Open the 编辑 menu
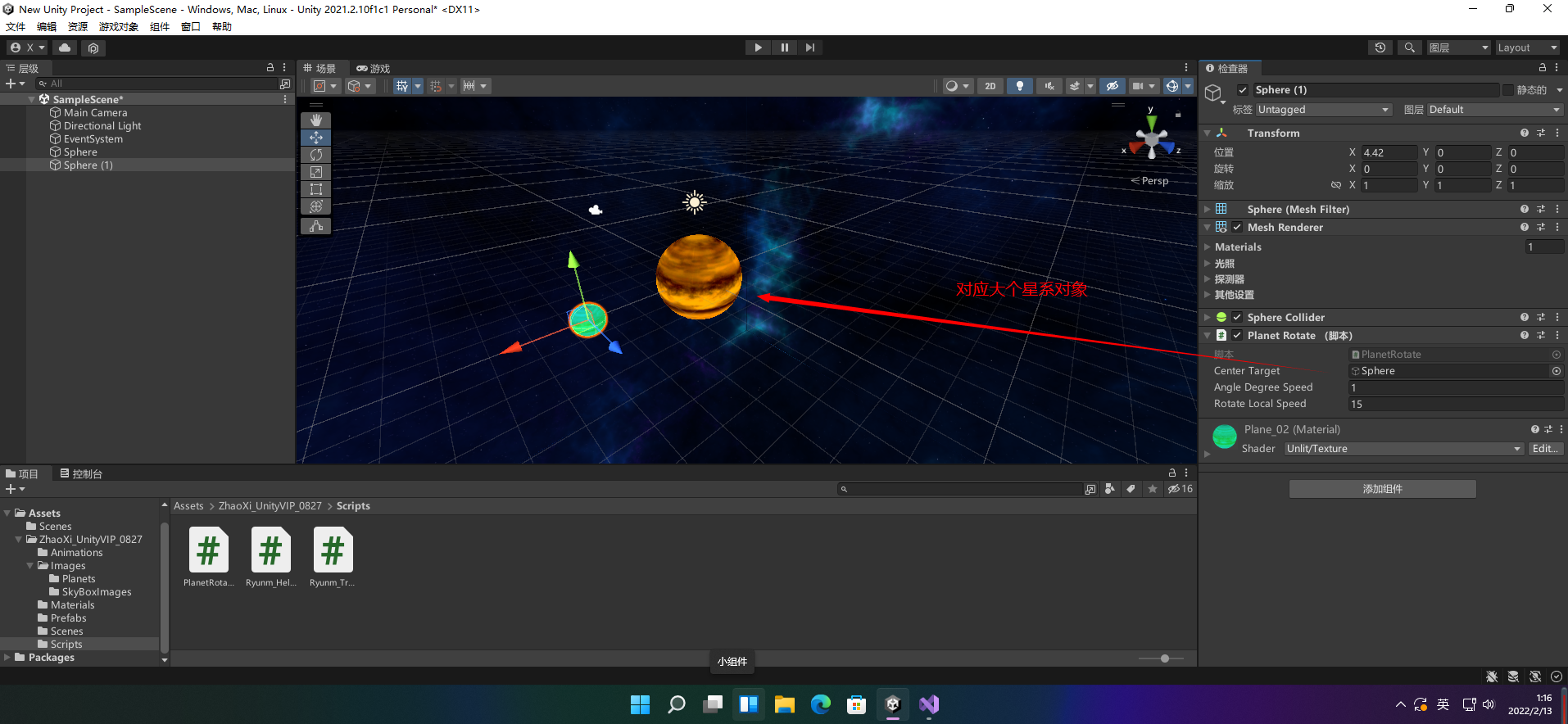 coord(47,27)
